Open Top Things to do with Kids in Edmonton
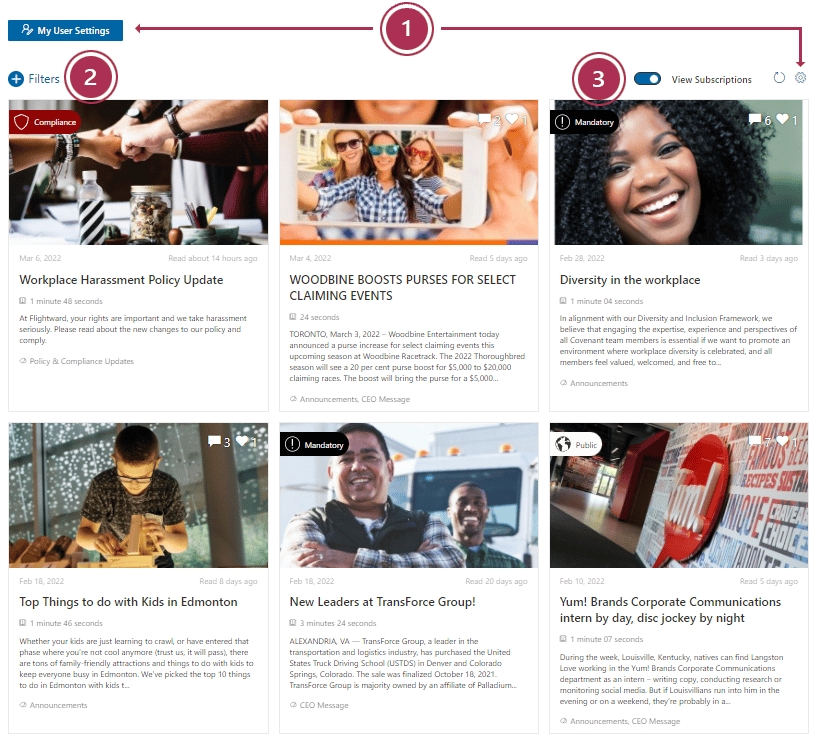This screenshot has height=740, width=813. (129, 602)
